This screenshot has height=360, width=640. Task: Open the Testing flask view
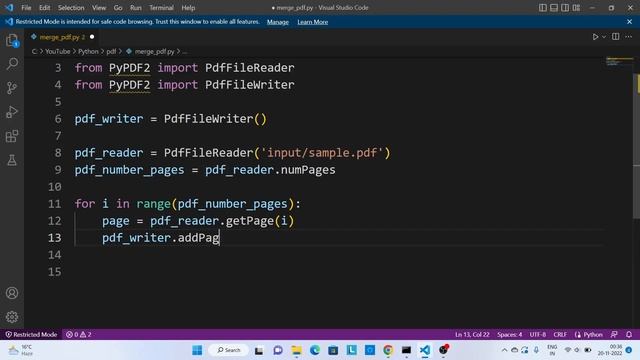12,160
